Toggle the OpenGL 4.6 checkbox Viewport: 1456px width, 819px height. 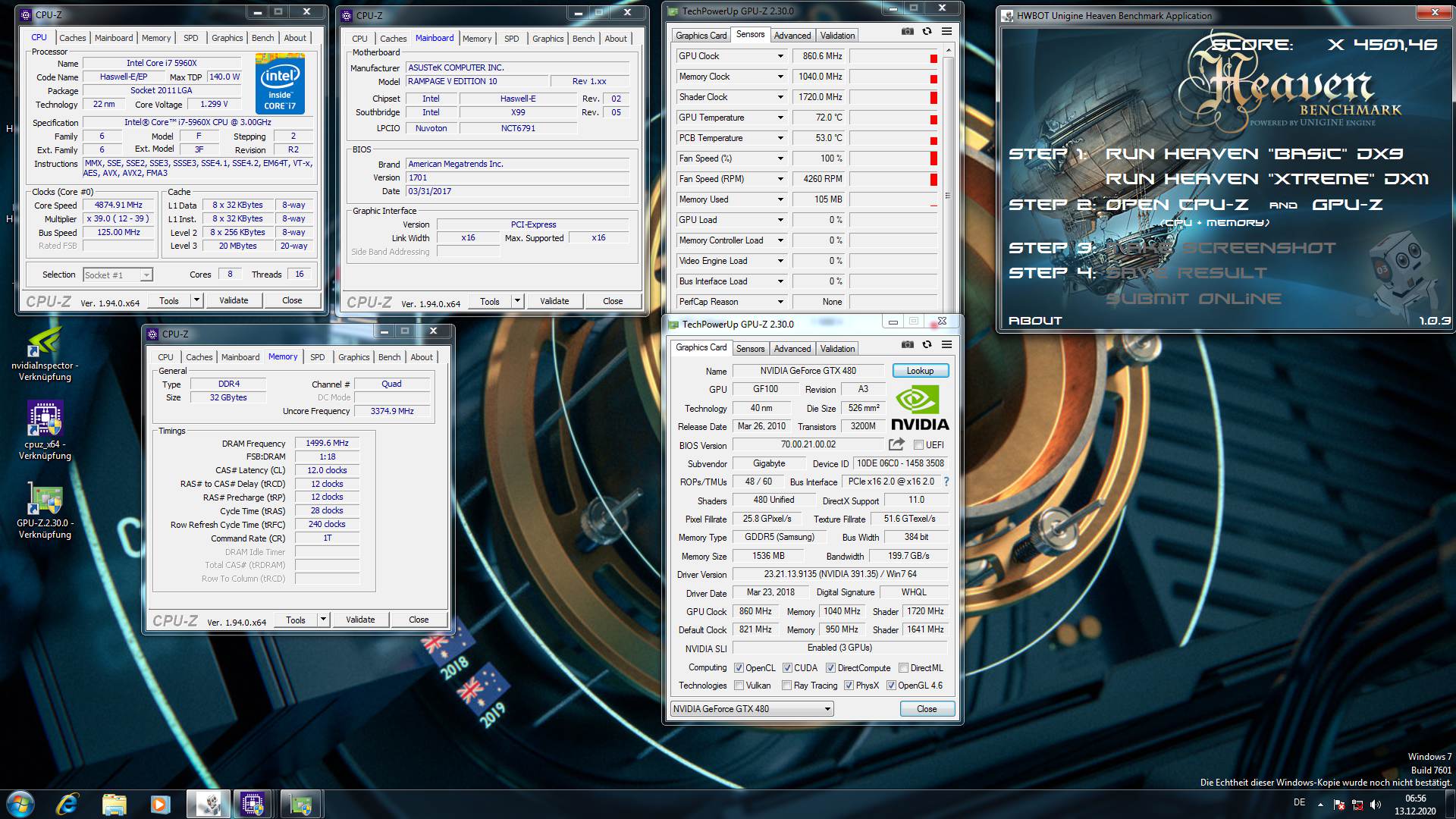(891, 686)
